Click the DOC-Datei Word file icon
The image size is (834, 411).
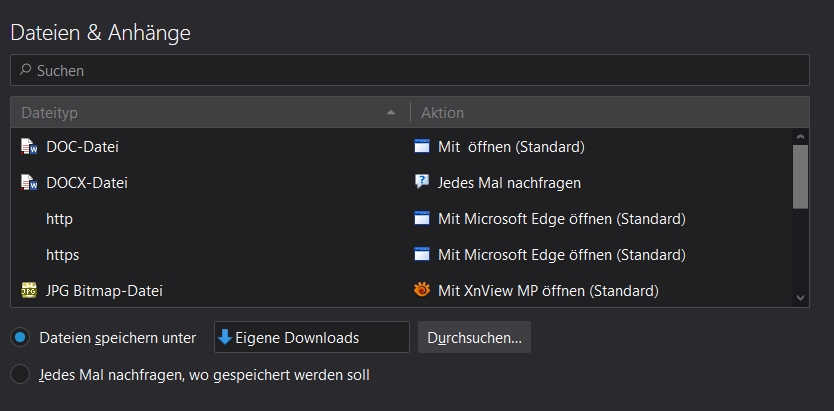[28, 147]
